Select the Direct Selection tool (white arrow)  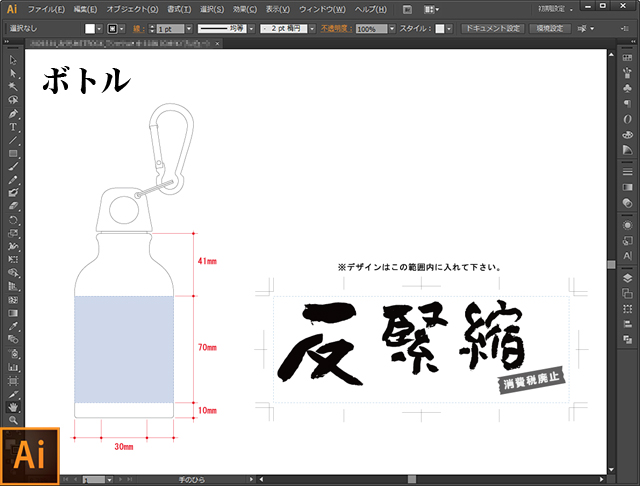[x=14, y=74]
